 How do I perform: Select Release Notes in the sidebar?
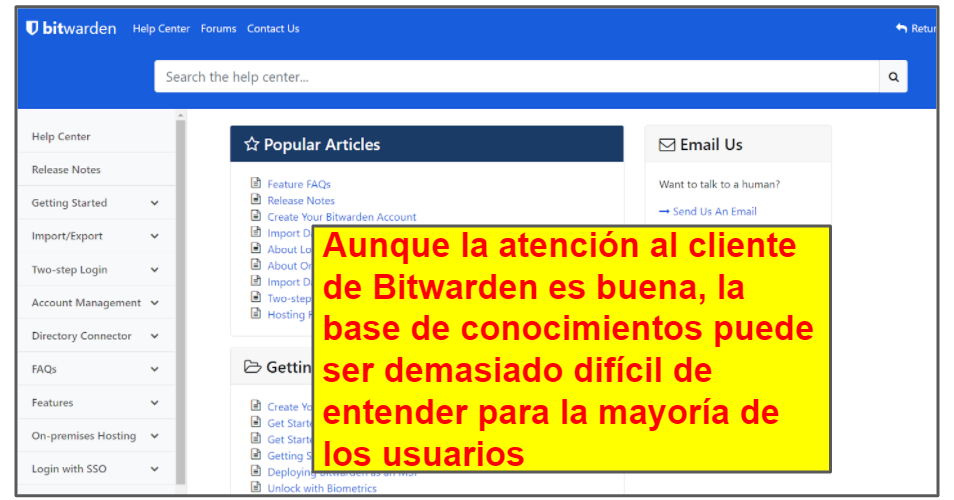tap(66, 170)
